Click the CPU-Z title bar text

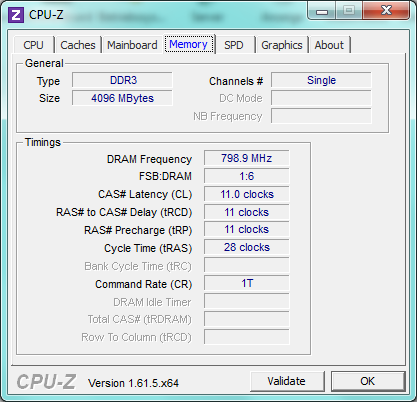[x=46, y=15]
